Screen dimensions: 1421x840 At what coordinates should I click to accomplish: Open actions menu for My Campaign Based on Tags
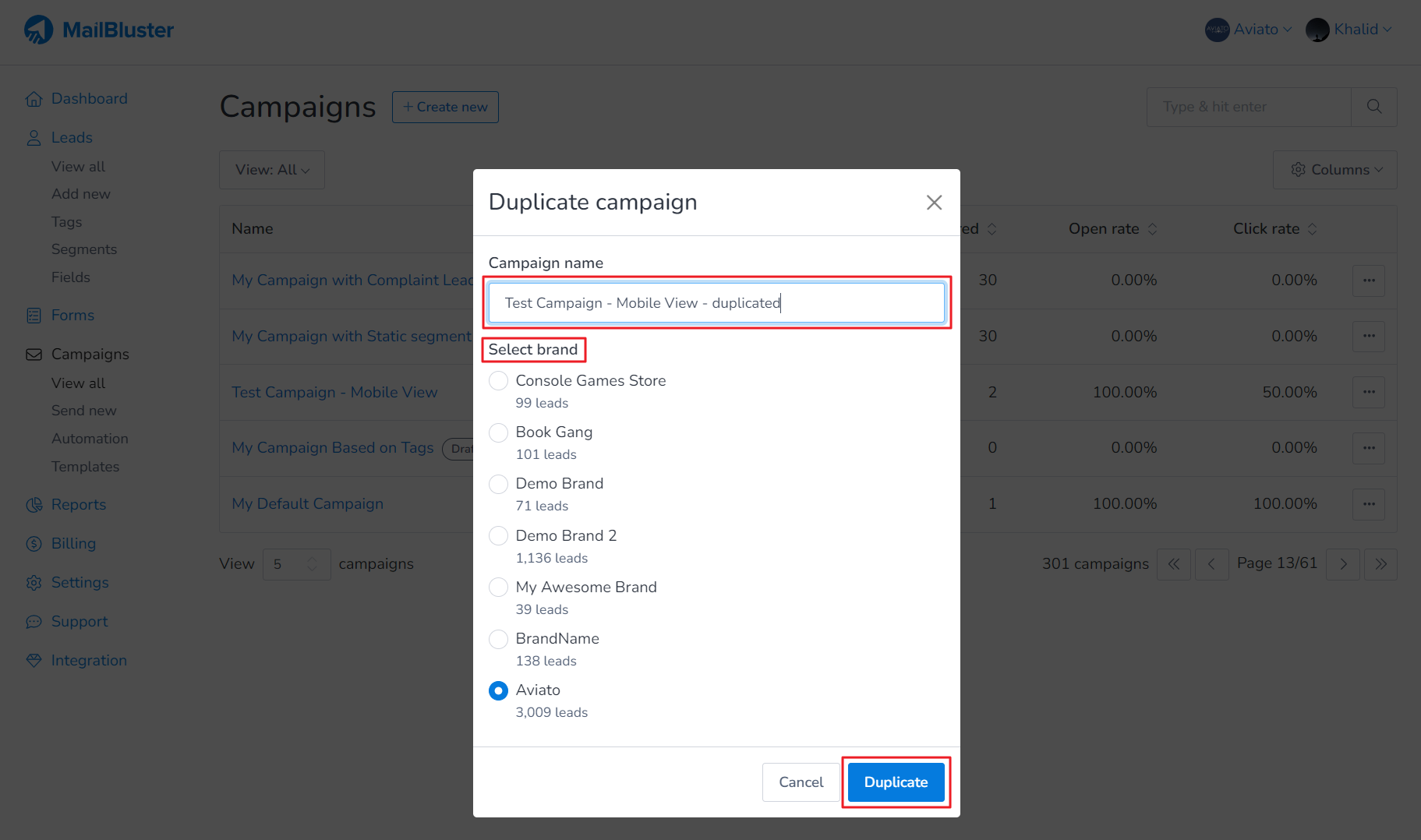click(x=1369, y=448)
